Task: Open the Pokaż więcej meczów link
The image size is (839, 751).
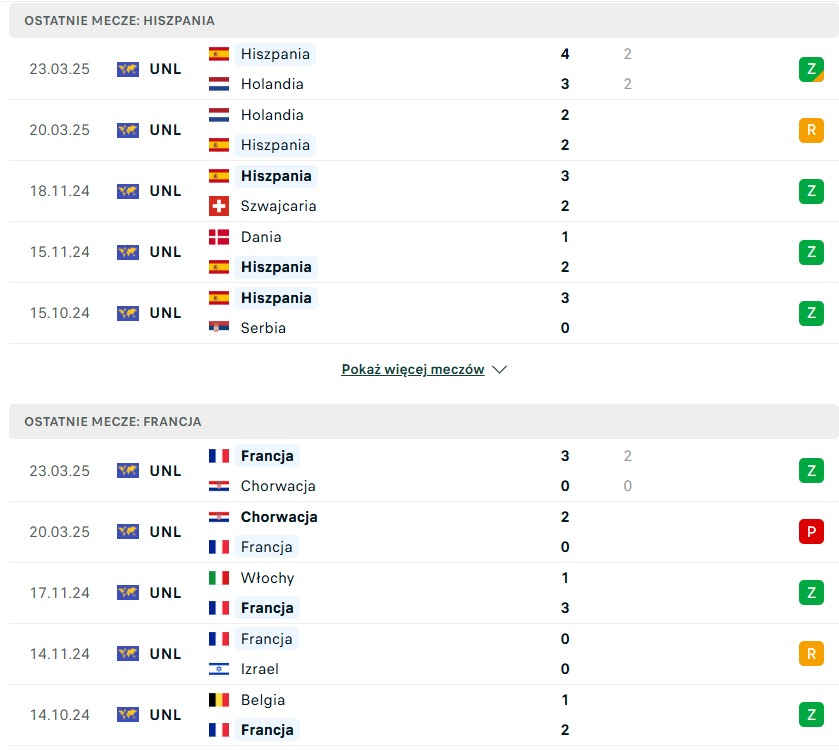Action: tap(413, 370)
